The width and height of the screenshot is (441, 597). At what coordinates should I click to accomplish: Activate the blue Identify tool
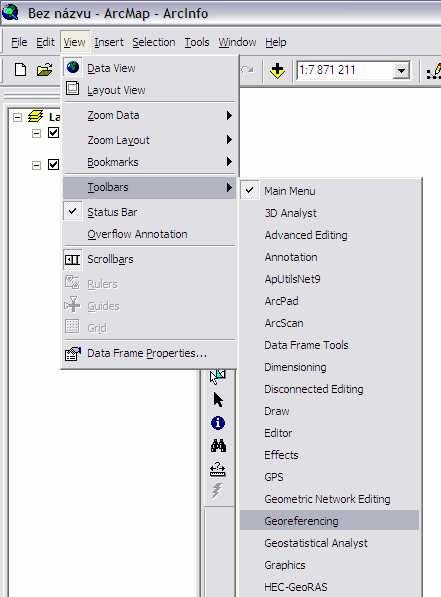[218, 423]
